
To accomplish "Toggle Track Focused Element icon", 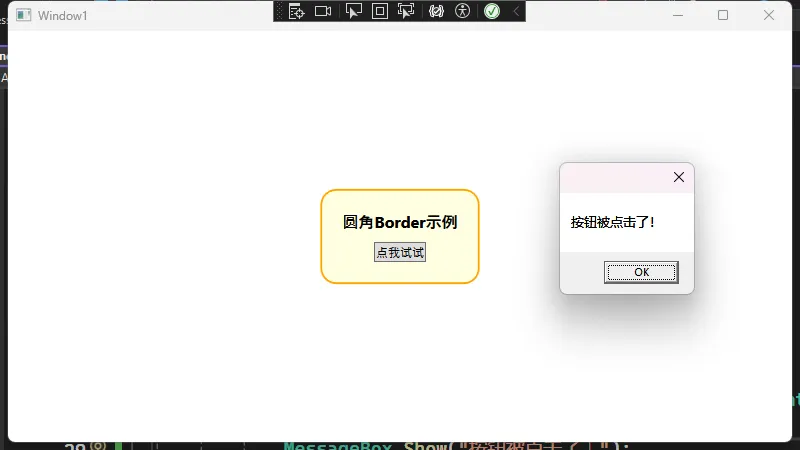I will (406, 11).
